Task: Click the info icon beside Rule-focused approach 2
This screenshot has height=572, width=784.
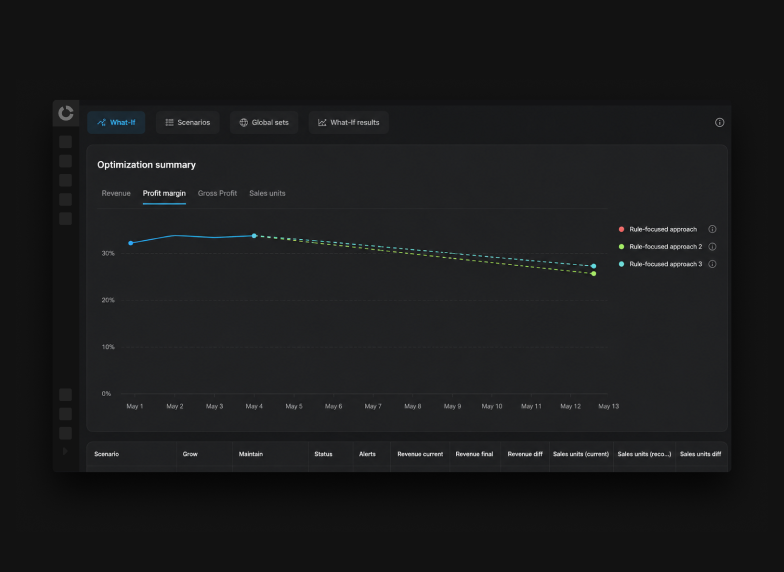Action: (x=712, y=246)
